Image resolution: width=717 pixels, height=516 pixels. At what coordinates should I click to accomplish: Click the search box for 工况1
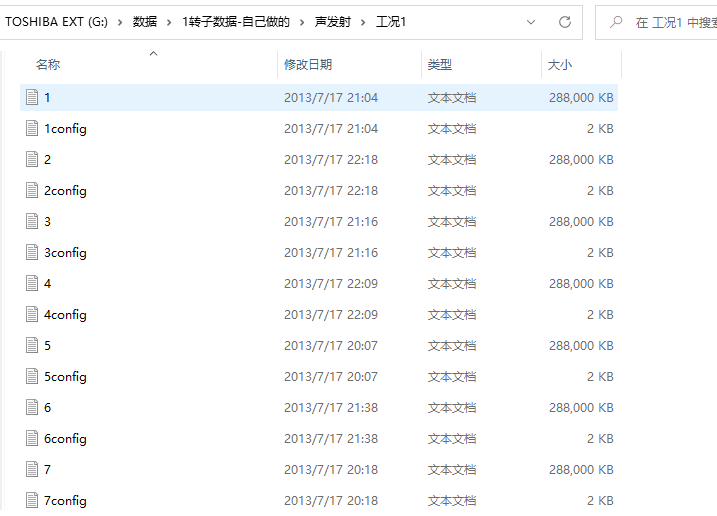pos(670,22)
